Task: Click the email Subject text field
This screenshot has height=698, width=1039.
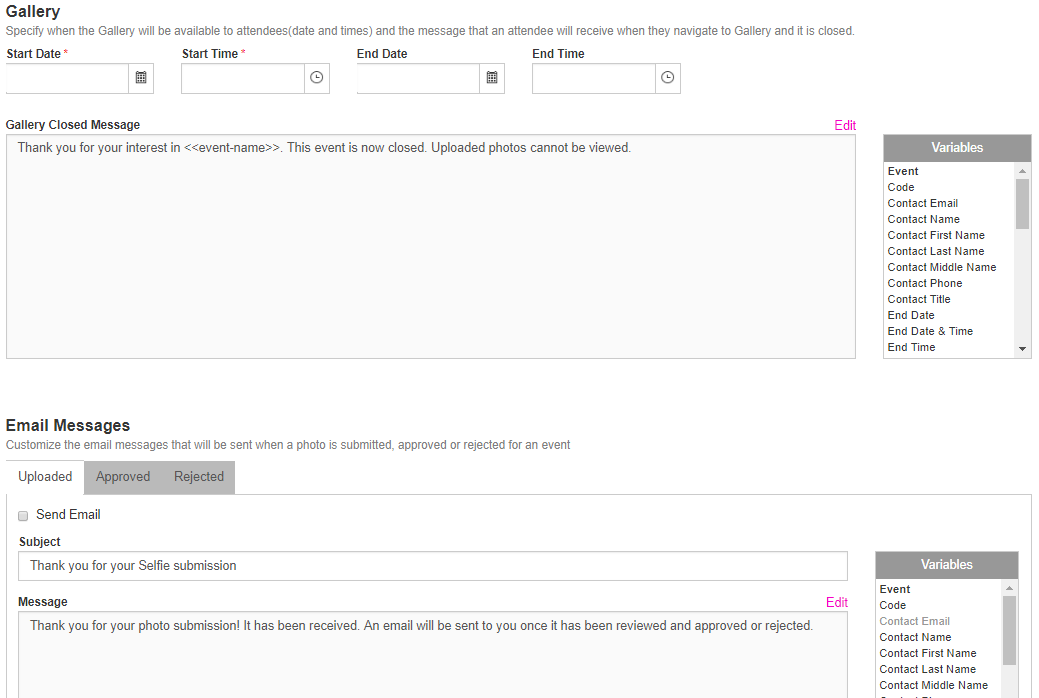Action: (x=432, y=566)
